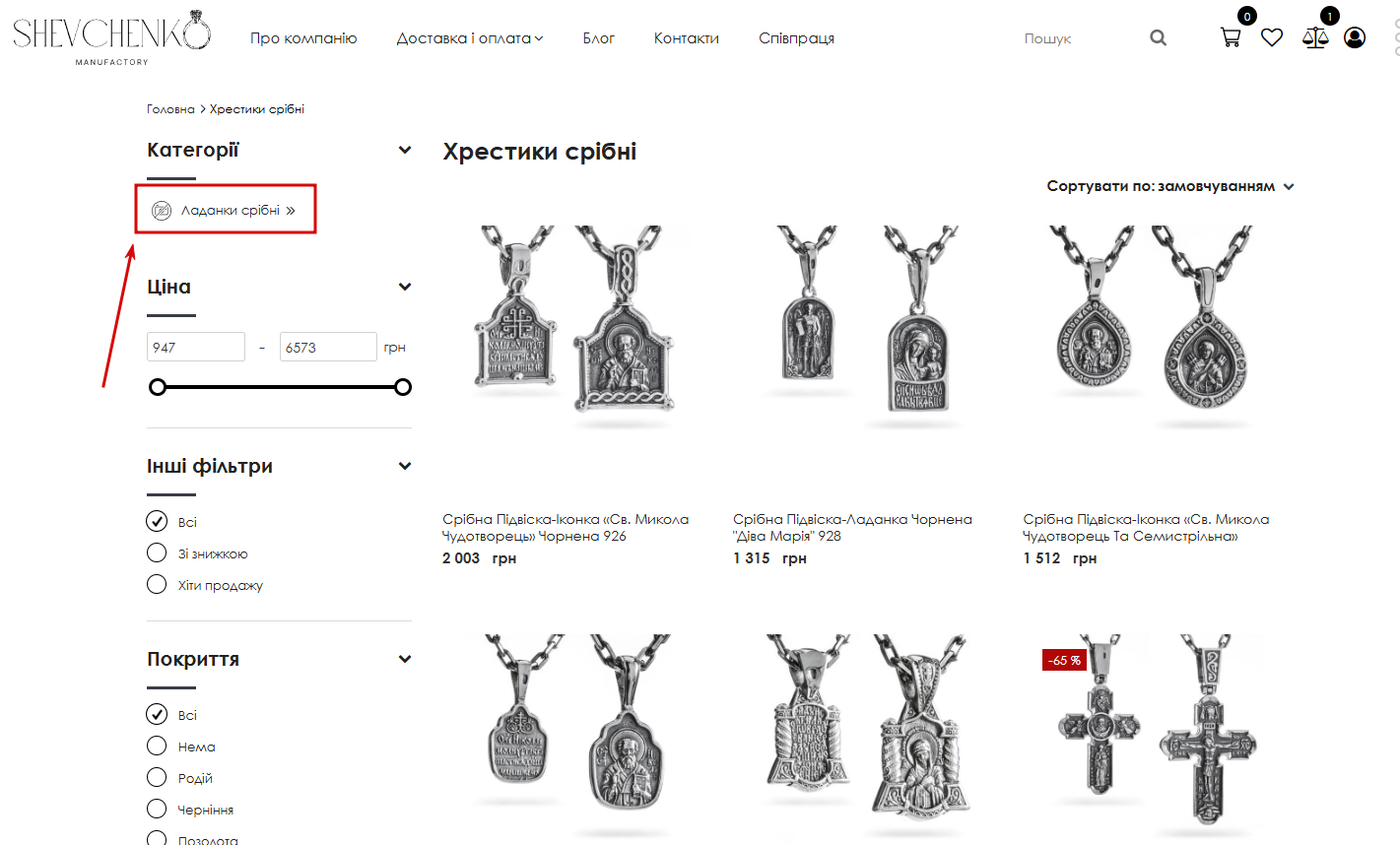Select the Всі option under Інші фільтри
Image resolution: width=1400 pixels, height=845 pixels.
[x=157, y=521]
